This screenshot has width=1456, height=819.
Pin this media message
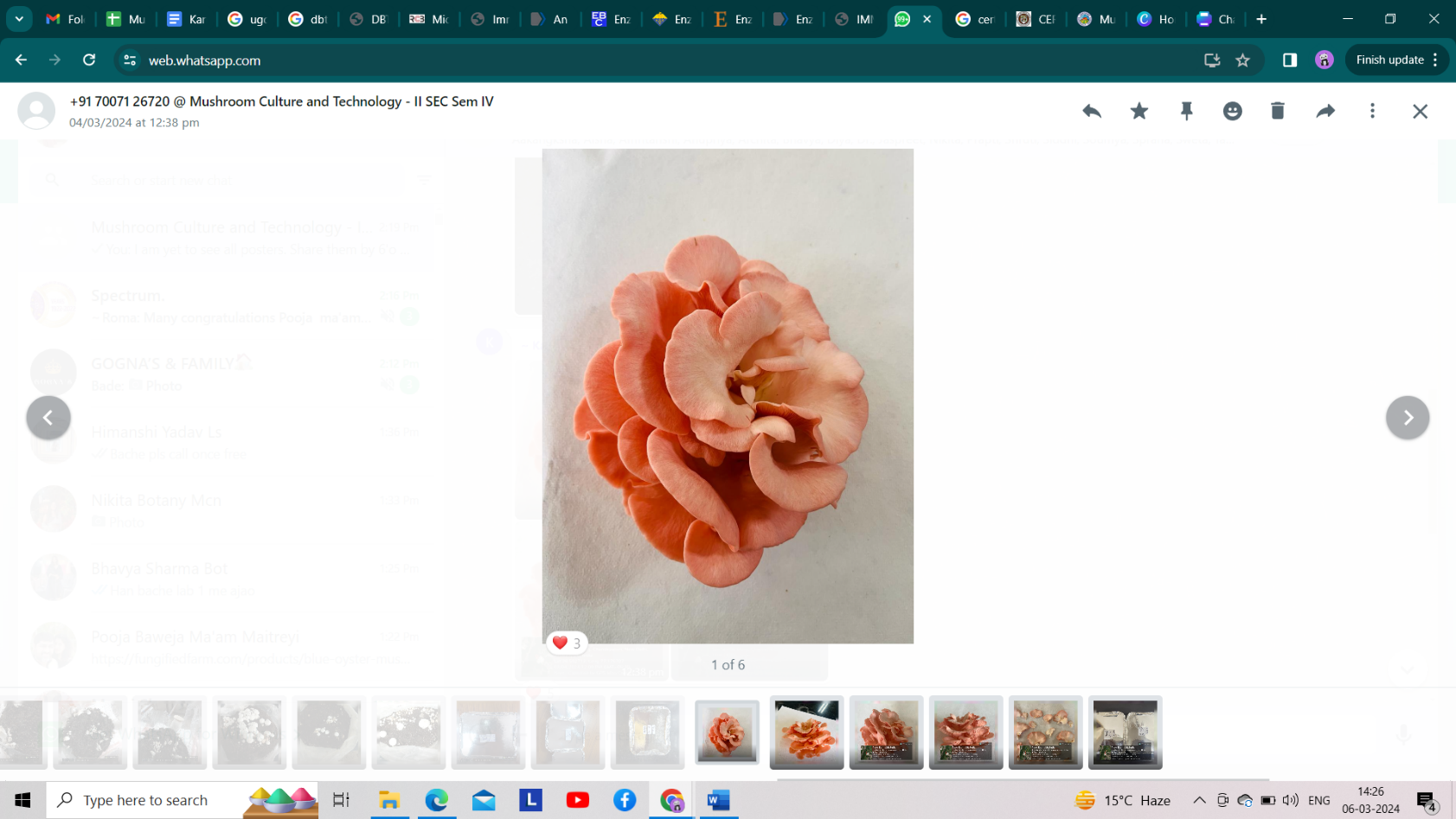tap(1186, 111)
